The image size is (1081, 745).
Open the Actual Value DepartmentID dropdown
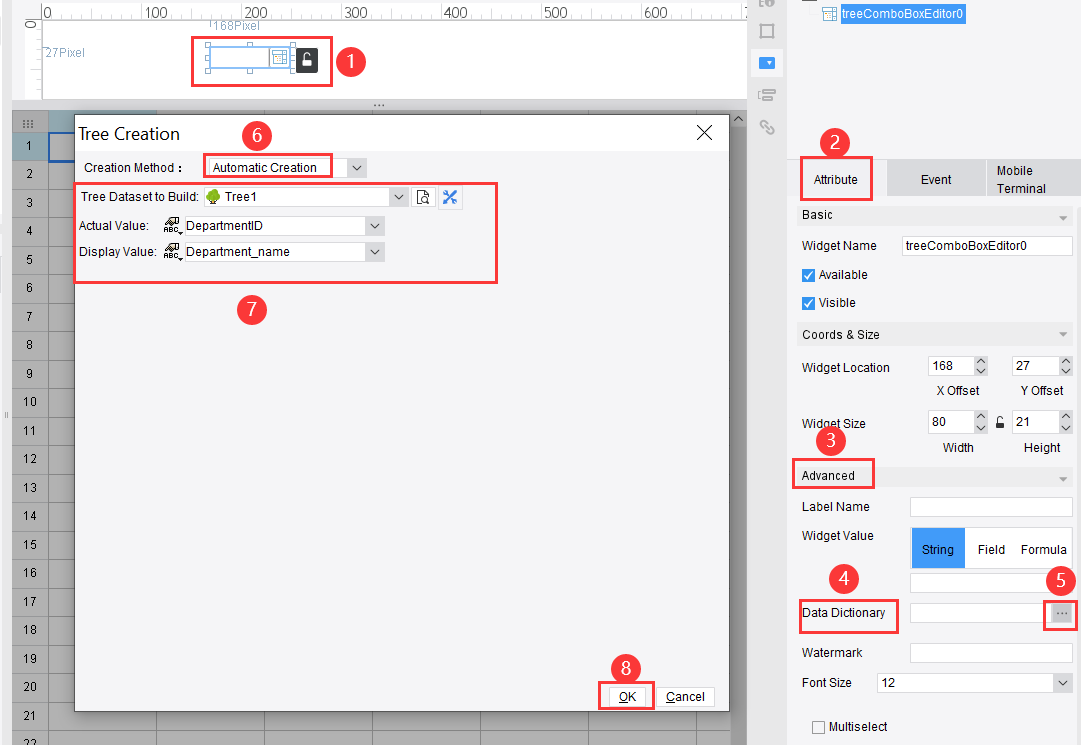[375, 225]
